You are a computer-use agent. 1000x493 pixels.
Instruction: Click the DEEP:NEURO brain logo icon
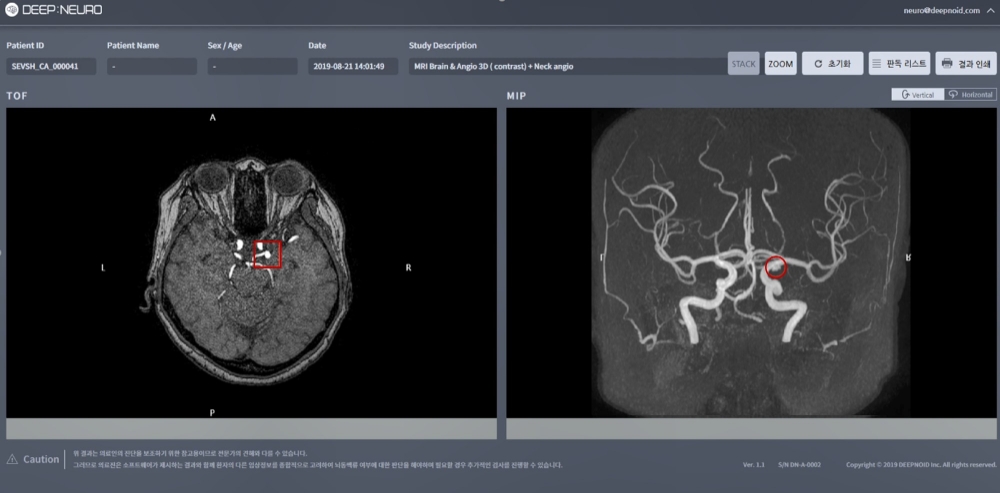(11, 9)
